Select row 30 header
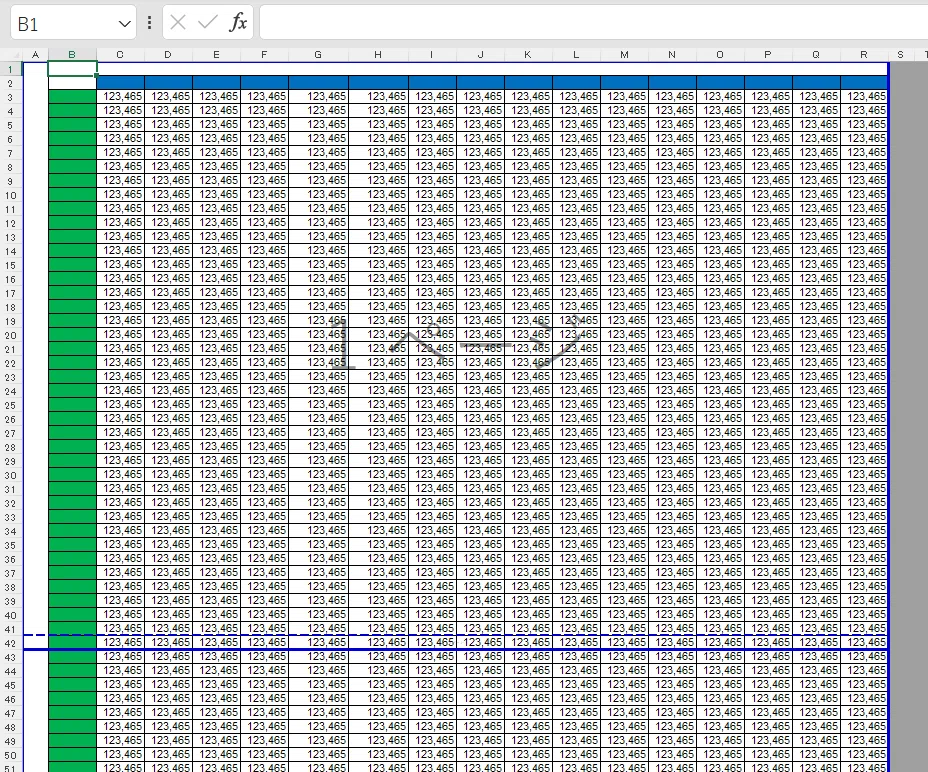The image size is (928, 772). pyautogui.click(x=11, y=475)
